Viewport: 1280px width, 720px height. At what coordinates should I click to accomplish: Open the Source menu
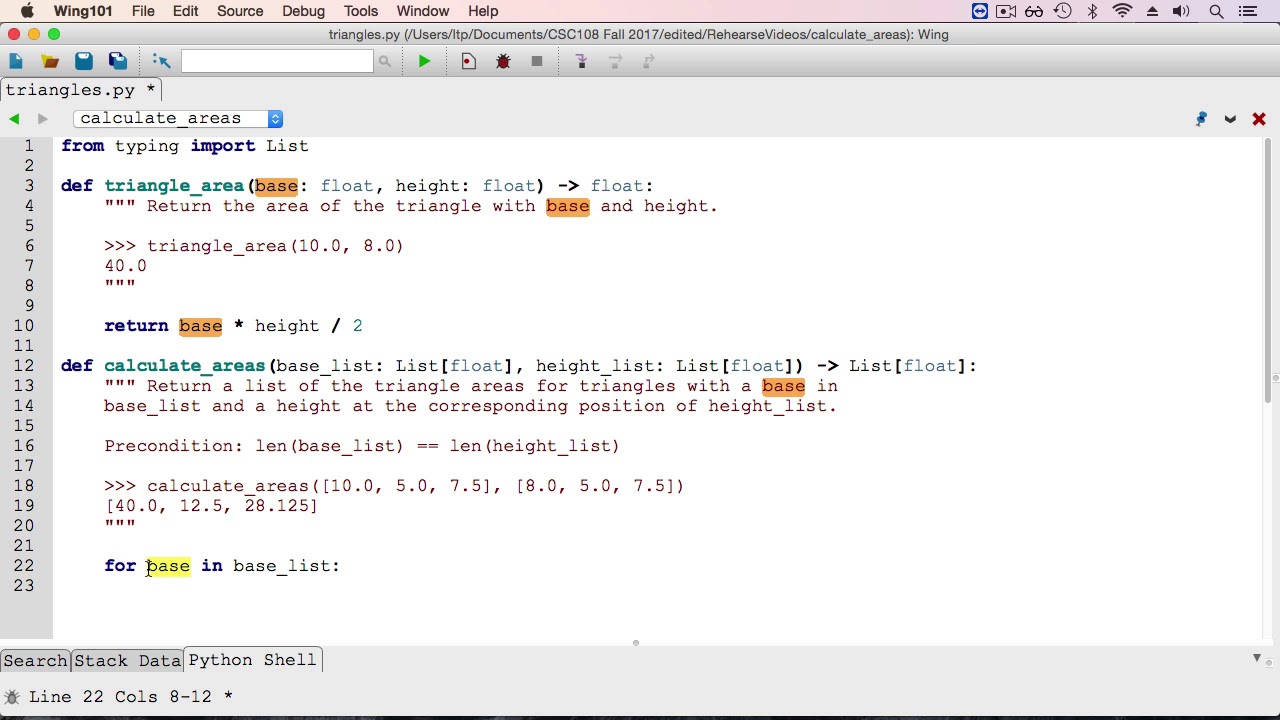[x=240, y=11]
